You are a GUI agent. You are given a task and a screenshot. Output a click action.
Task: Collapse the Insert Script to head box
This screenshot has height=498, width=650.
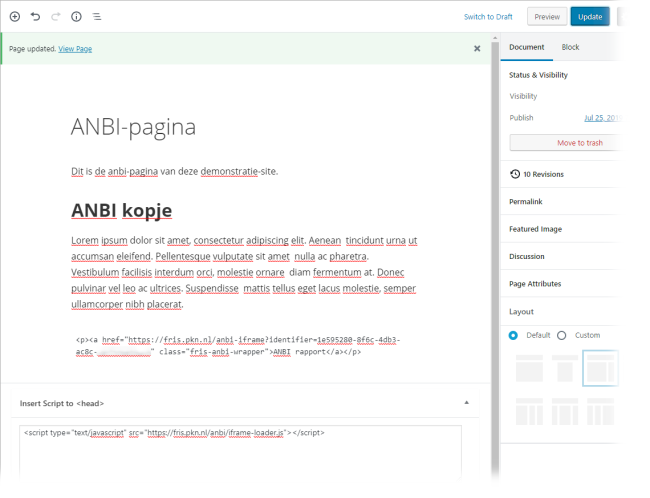466,403
